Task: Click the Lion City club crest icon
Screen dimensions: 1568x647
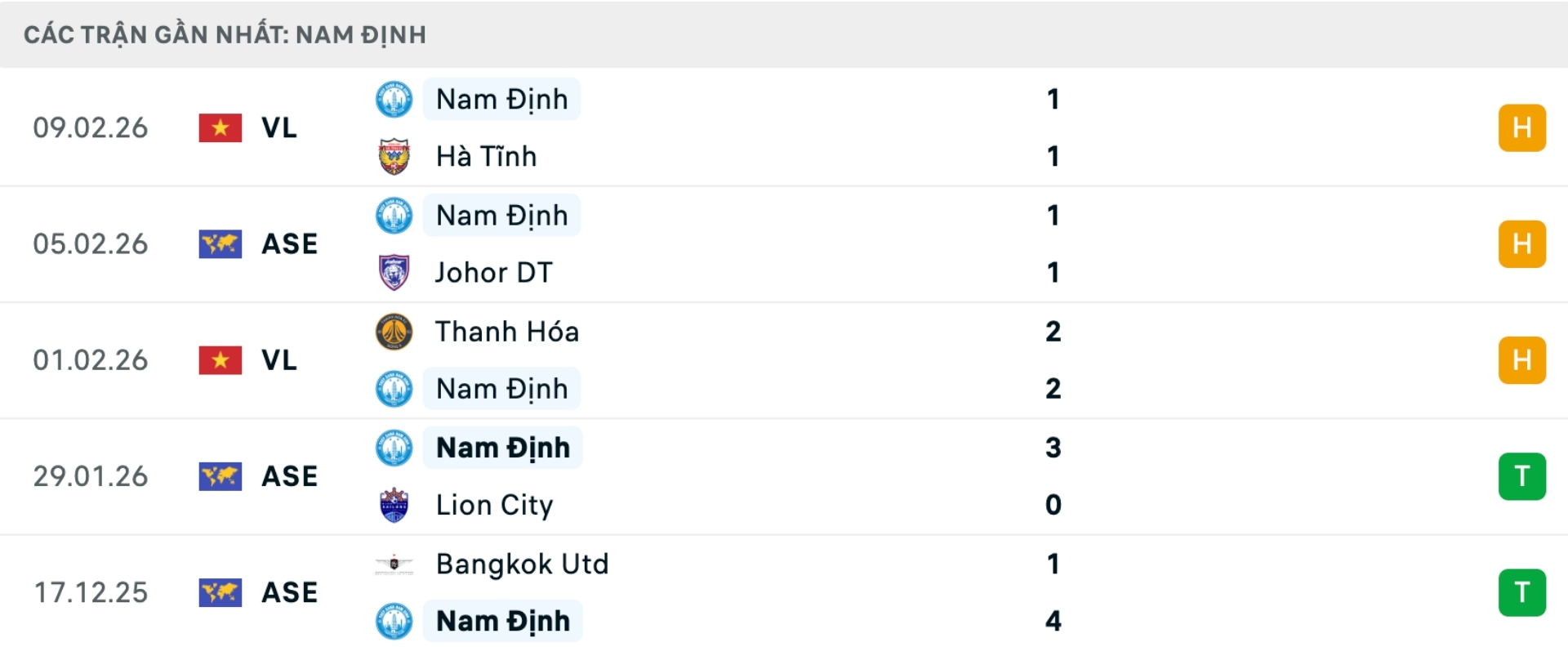Action: pos(394,505)
